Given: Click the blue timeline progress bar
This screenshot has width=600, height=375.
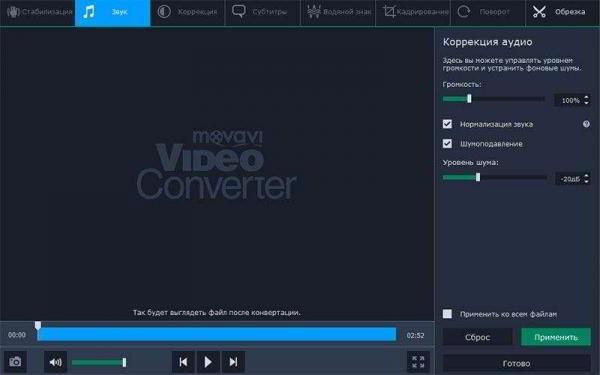Looking at the screenshot, I should coord(217,334).
